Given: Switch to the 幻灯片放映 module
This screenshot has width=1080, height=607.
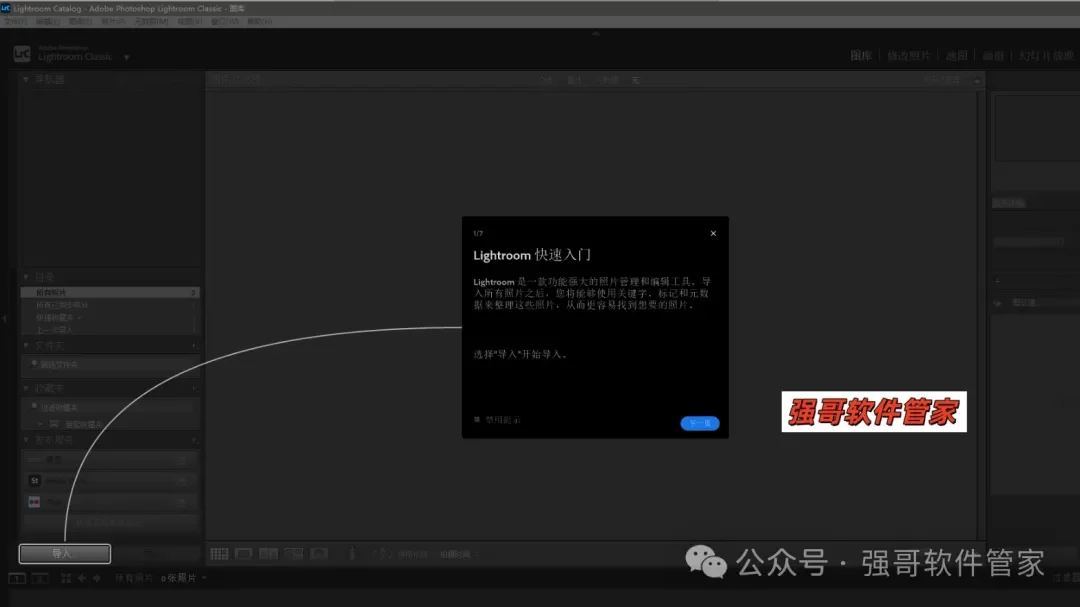Looking at the screenshot, I should [1046, 56].
